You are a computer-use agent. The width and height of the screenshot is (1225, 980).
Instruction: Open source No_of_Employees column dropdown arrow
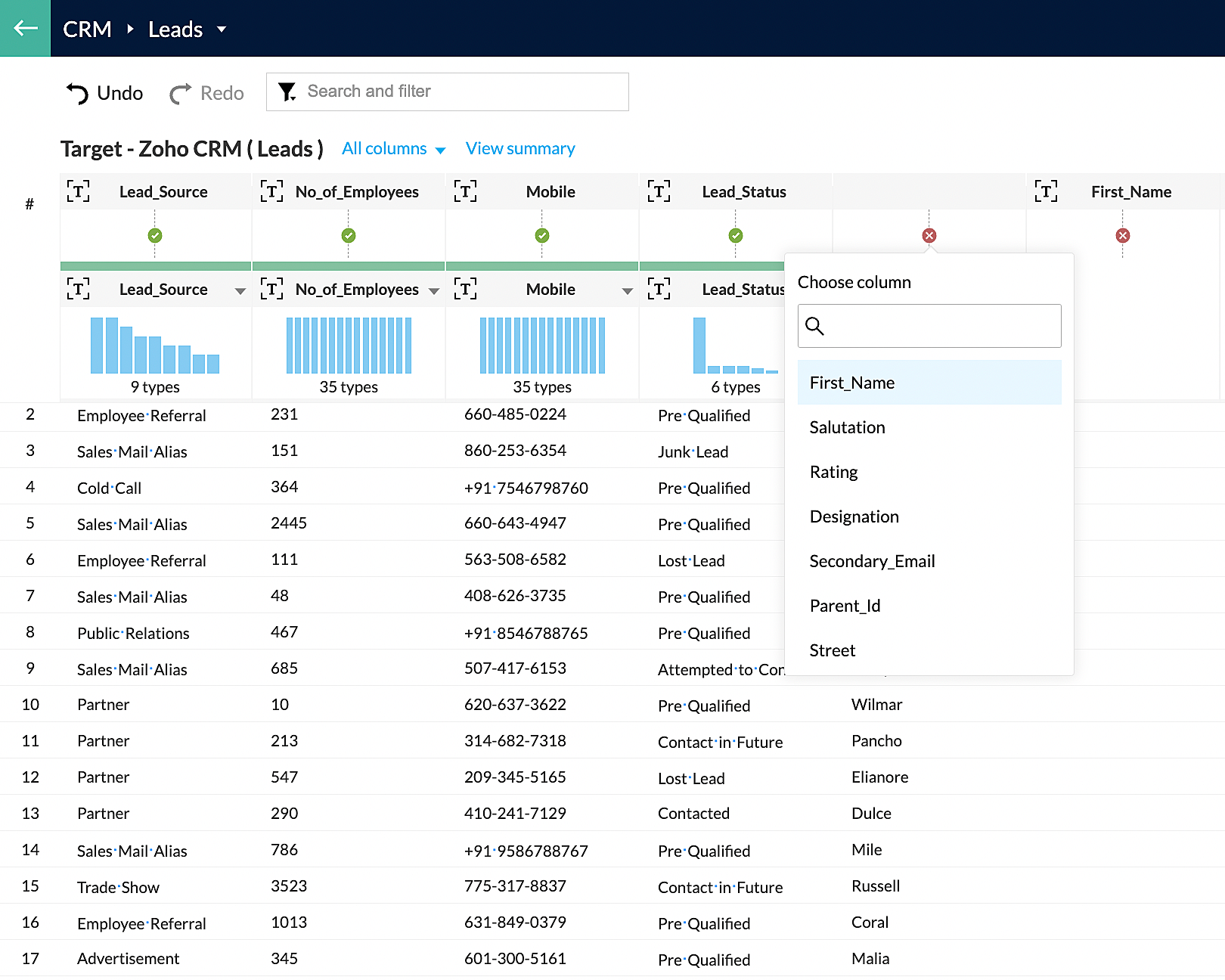(x=434, y=290)
